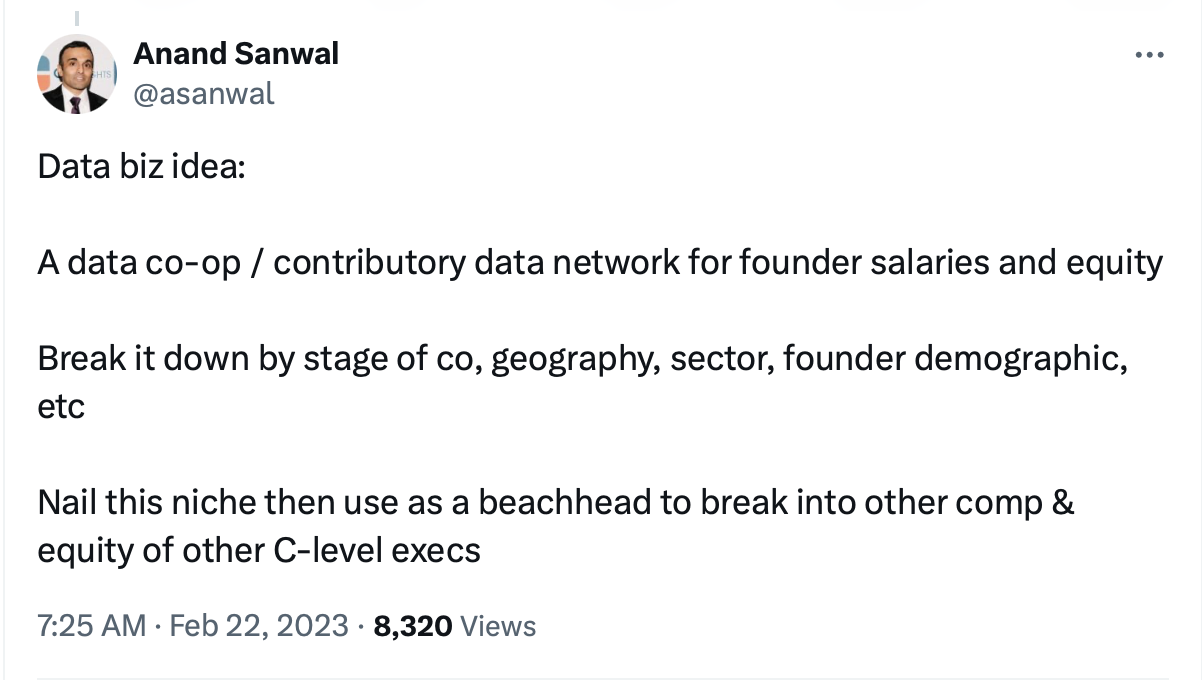The width and height of the screenshot is (1202, 680).
Task: Open the Anand Sanwal display name link
Action: [236, 54]
